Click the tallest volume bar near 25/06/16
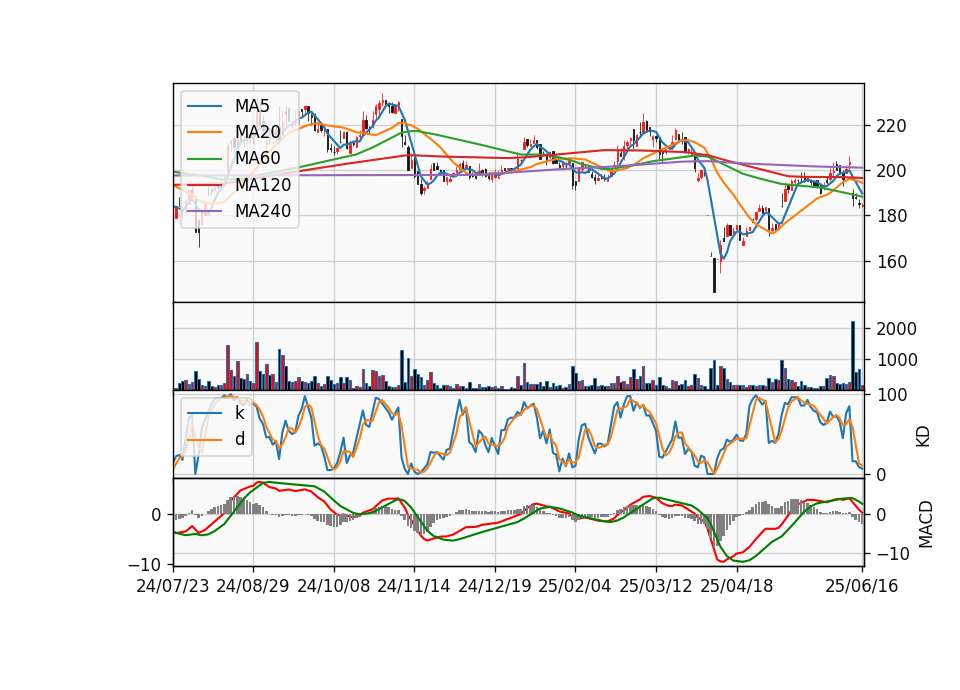Image resolution: width=960 pixels, height=690 pixels. pos(853,355)
